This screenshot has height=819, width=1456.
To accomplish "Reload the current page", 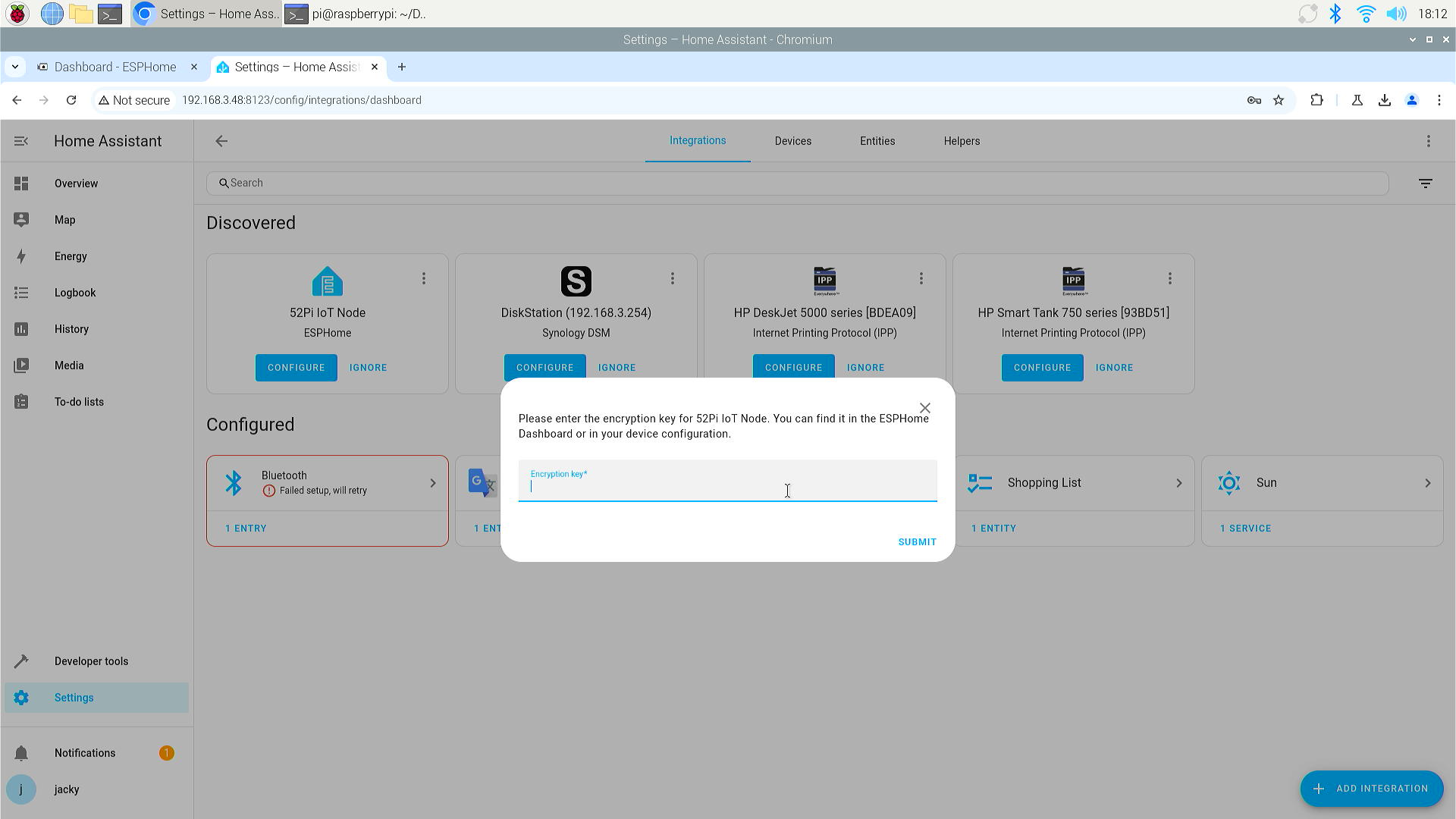I will (71, 100).
